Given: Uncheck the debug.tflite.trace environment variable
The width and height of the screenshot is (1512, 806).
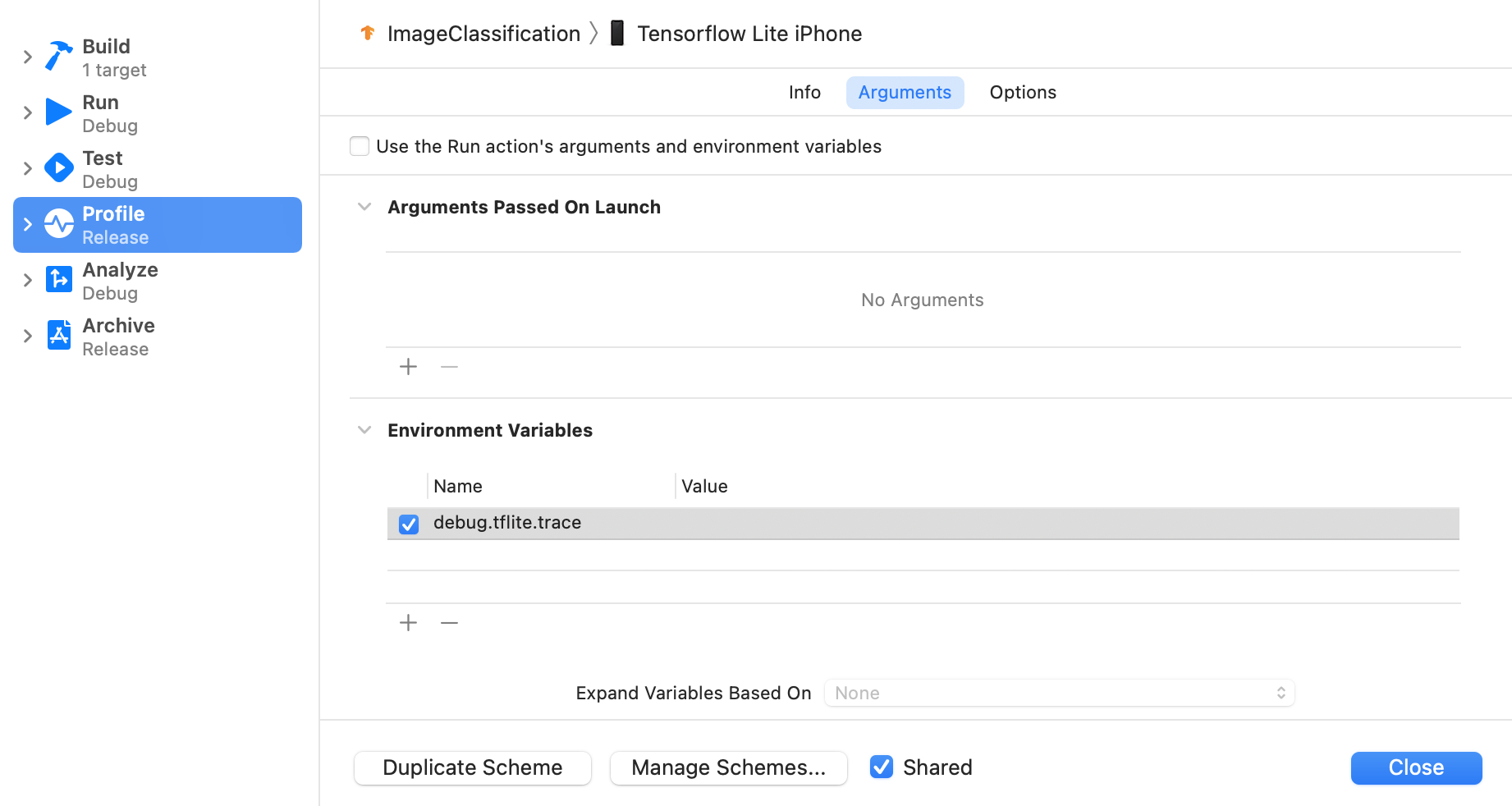Looking at the screenshot, I should pyautogui.click(x=408, y=524).
